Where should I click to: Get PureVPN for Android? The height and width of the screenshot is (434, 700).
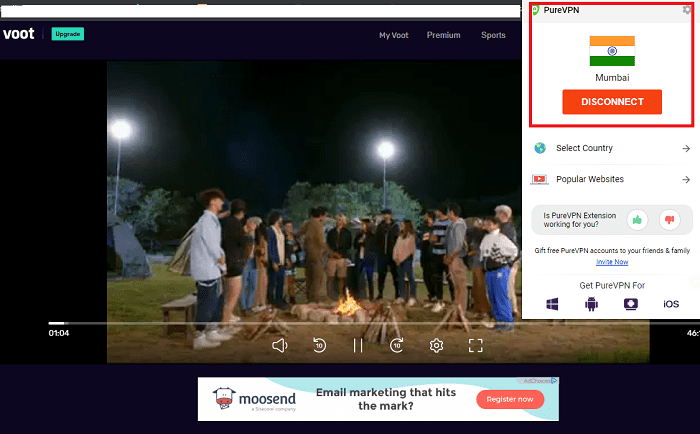tap(590, 303)
